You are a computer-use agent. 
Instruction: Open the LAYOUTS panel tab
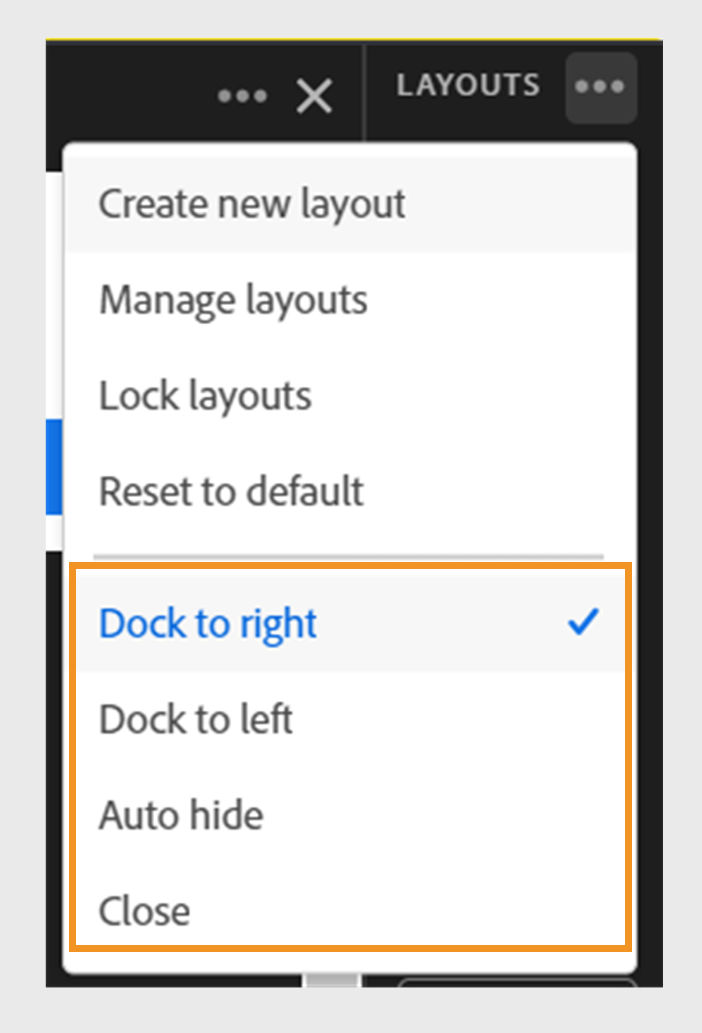(467, 86)
